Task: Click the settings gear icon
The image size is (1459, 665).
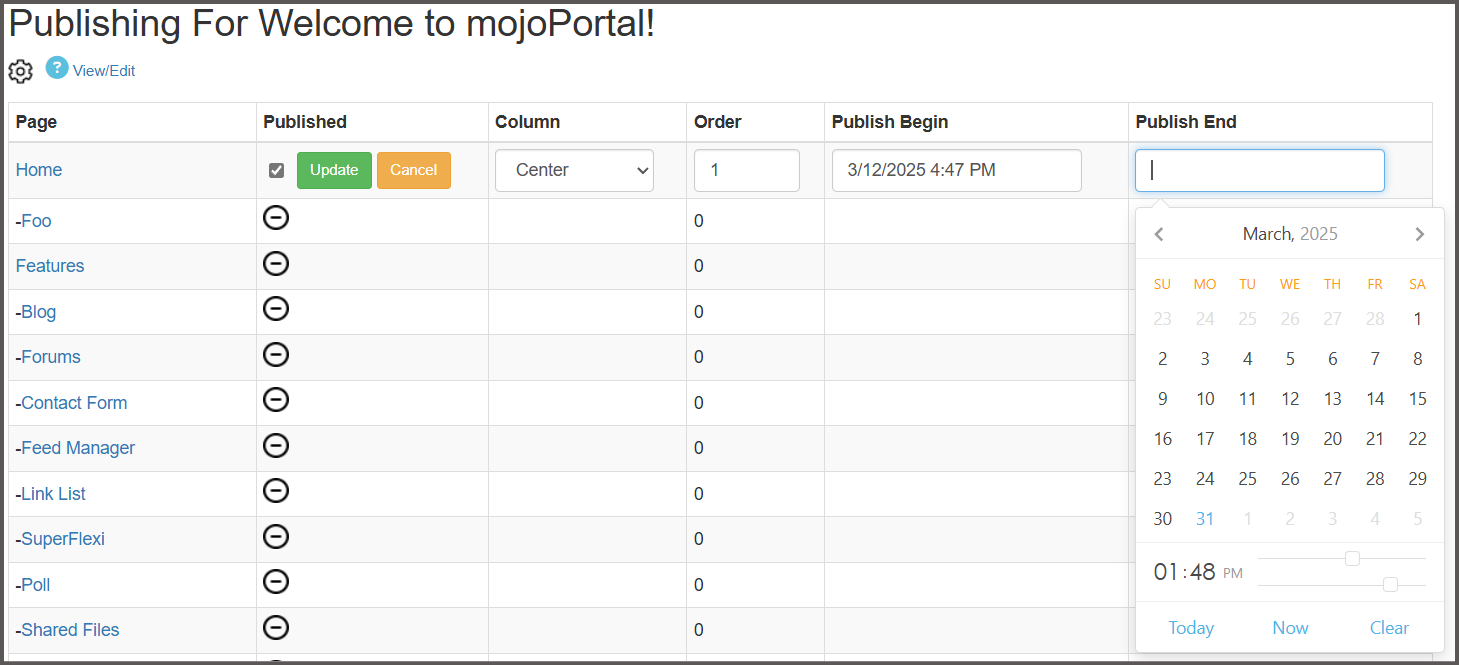Action: pos(21,71)
